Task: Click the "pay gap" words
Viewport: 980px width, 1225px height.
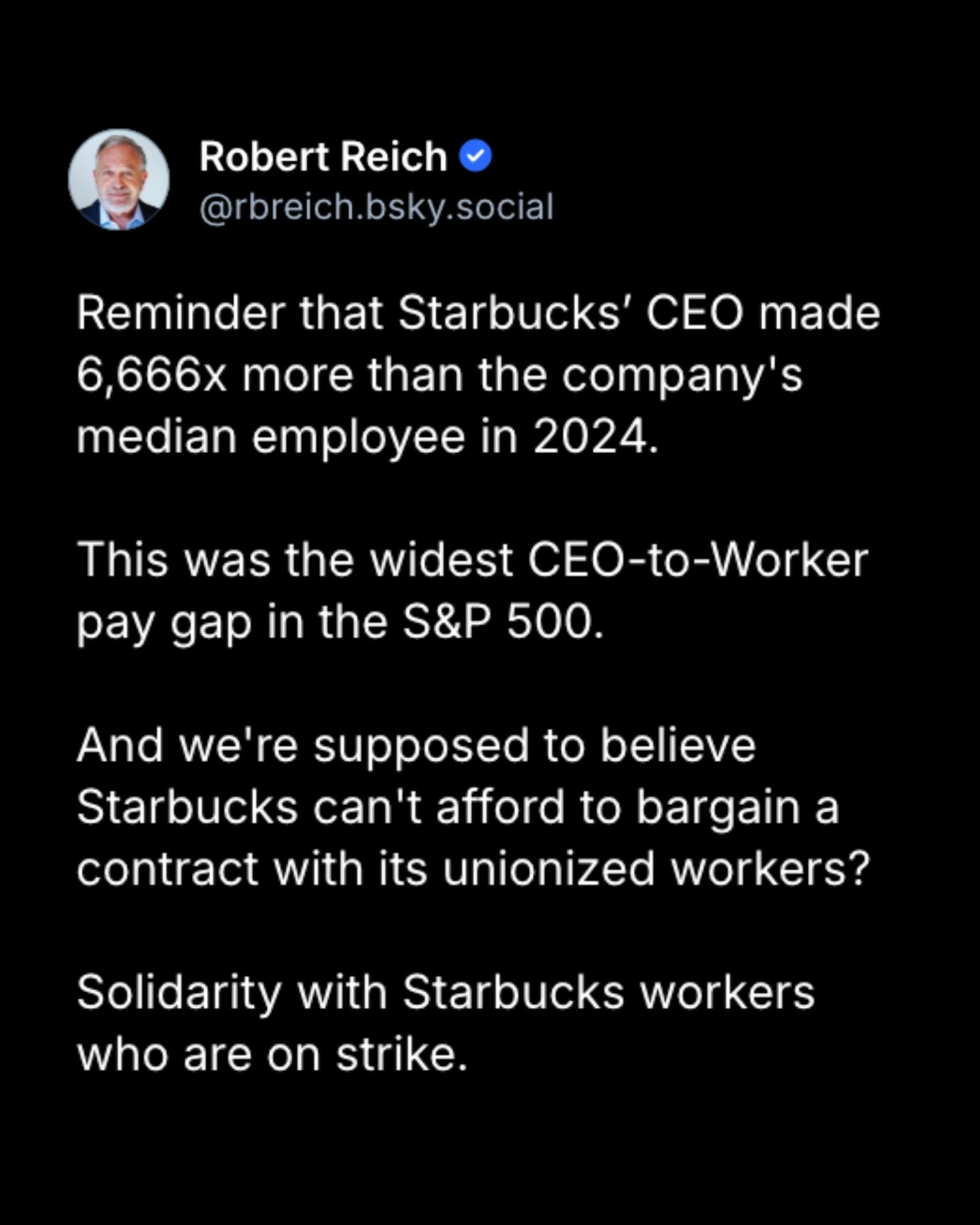Action: [164, 622]
